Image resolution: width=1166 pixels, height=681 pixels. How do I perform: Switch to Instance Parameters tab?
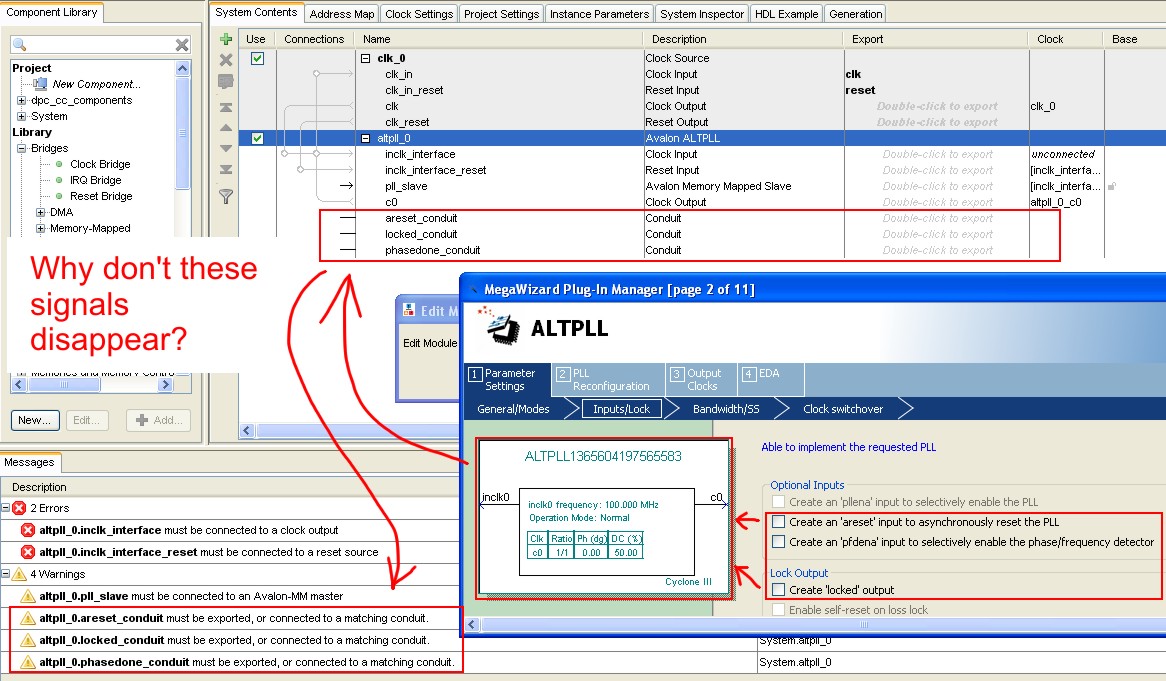click(x=599, y=13)
